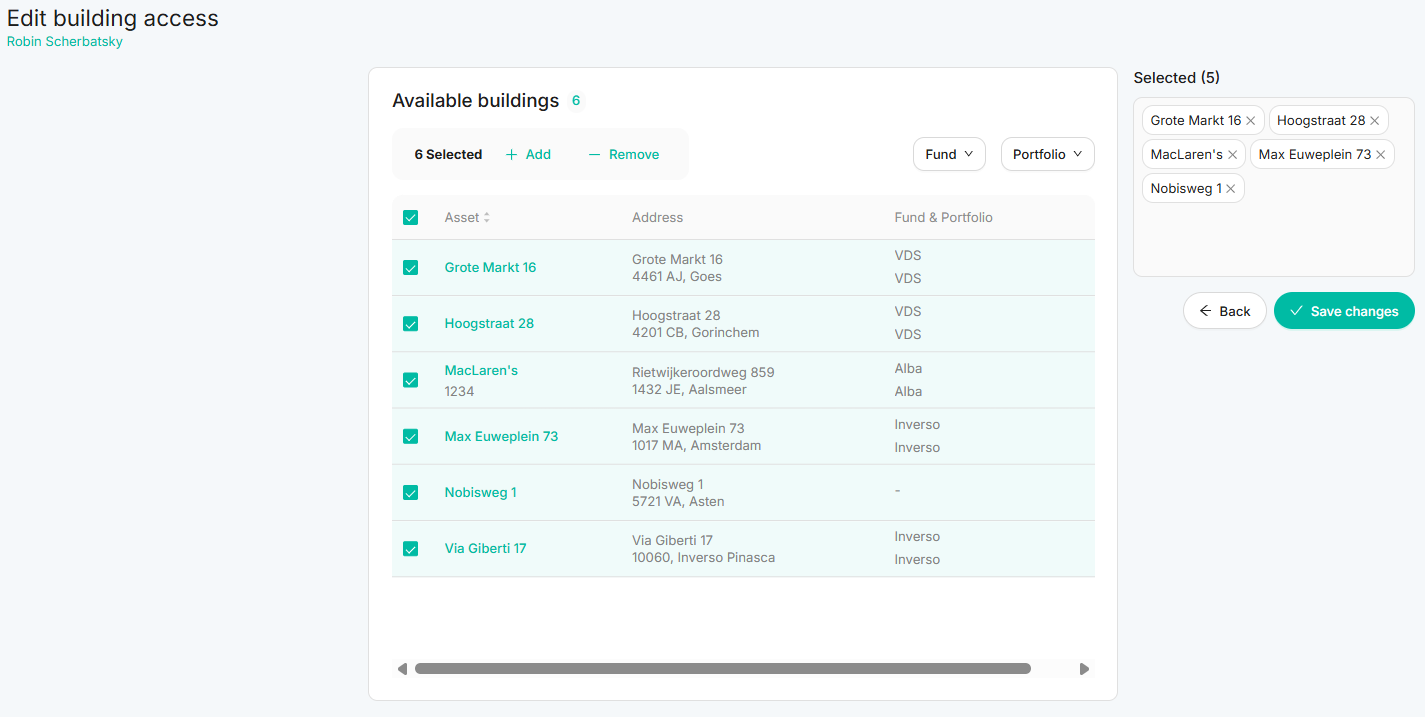The width and height of the screenshot is (1425, 717).
Task: Click the Add button in selection bar
Action: pyautogui.click(x=528, y=154)
